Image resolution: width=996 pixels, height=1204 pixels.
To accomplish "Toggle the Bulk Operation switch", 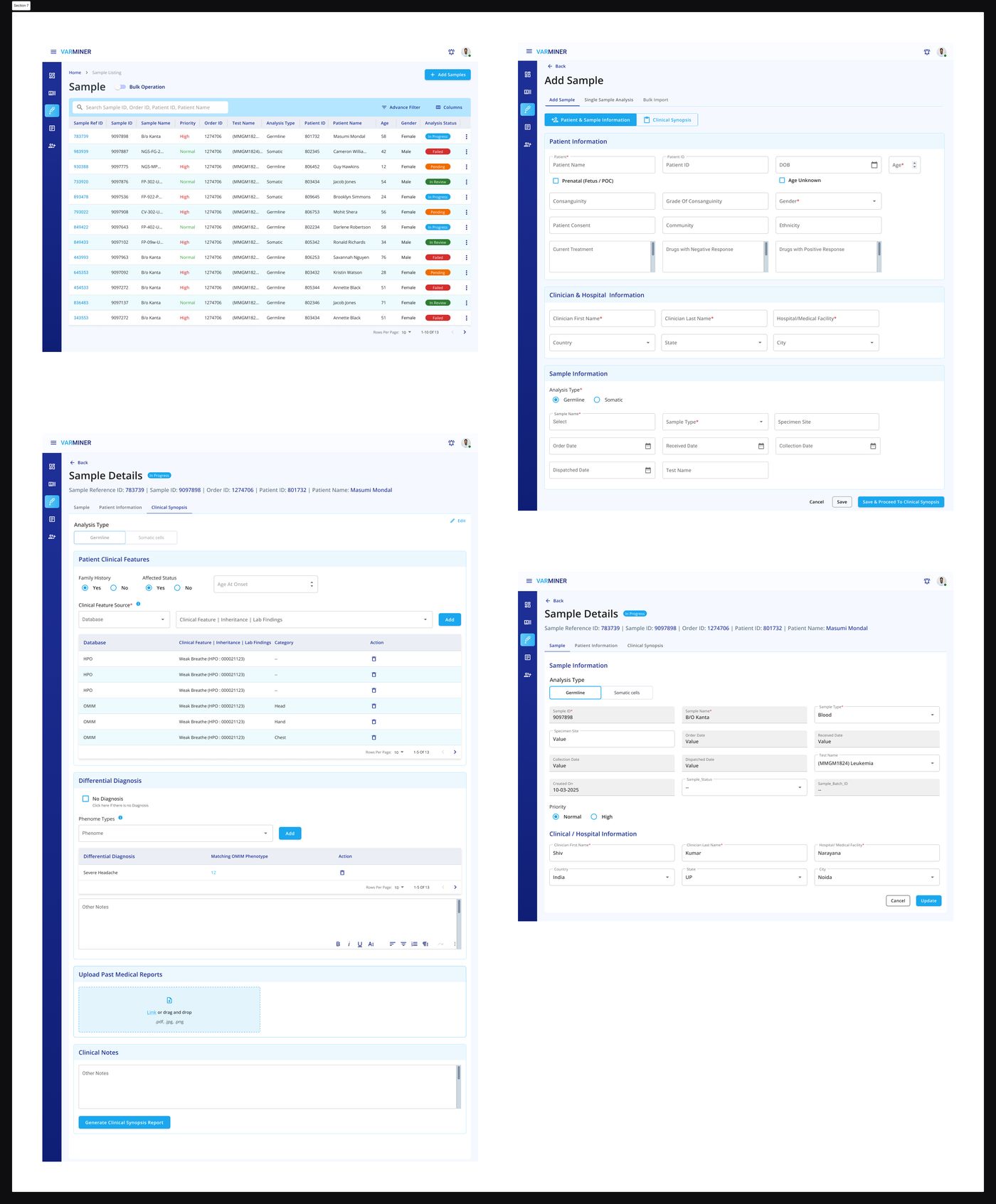I will [x=121, y=87].
